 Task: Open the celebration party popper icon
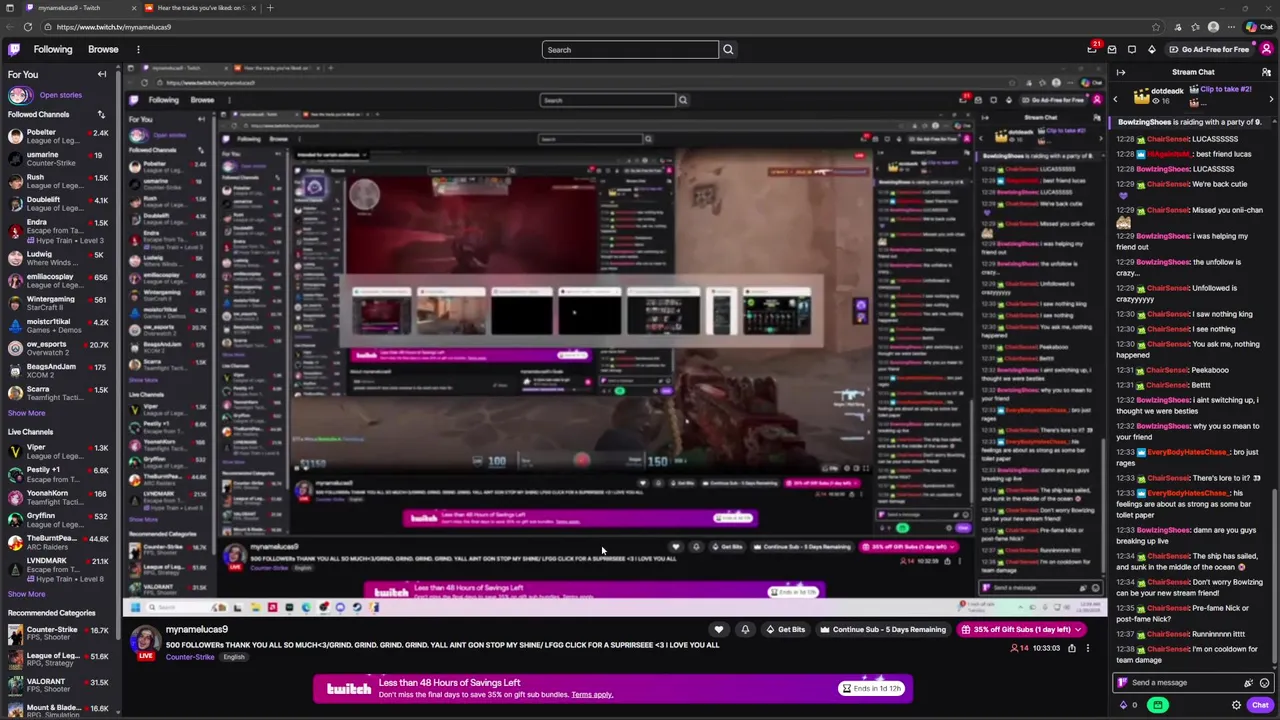1248,683
